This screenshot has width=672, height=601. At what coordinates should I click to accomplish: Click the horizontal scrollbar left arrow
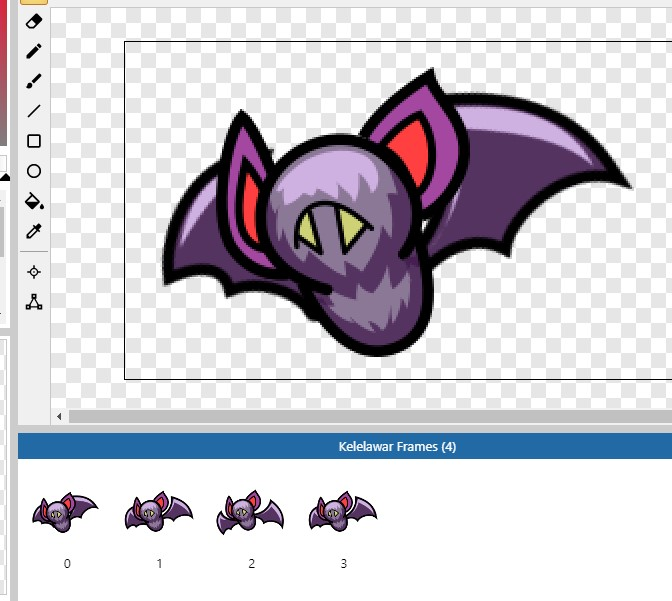point(59,416)
